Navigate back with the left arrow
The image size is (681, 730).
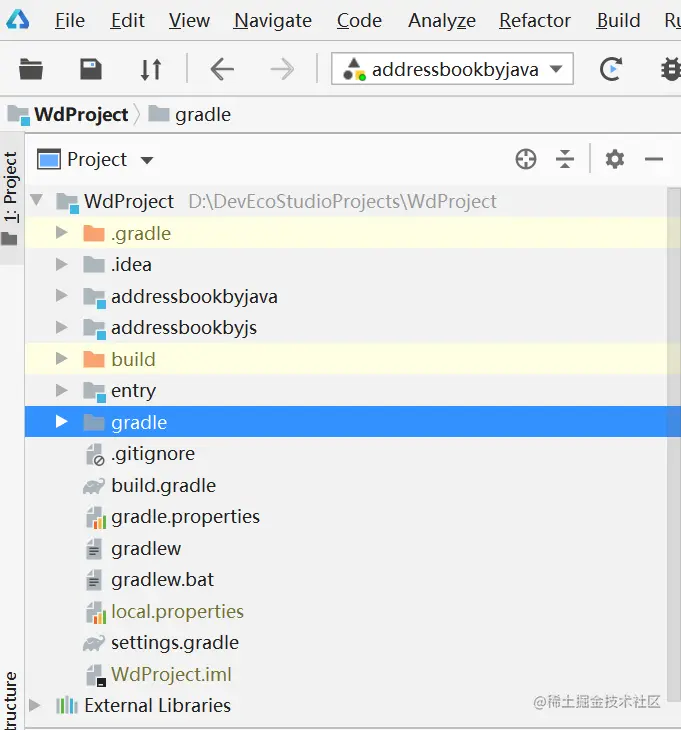222,69
